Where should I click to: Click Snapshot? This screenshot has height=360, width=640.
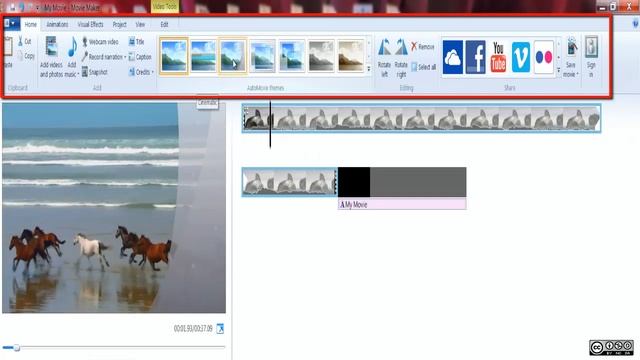click(95, 72)
